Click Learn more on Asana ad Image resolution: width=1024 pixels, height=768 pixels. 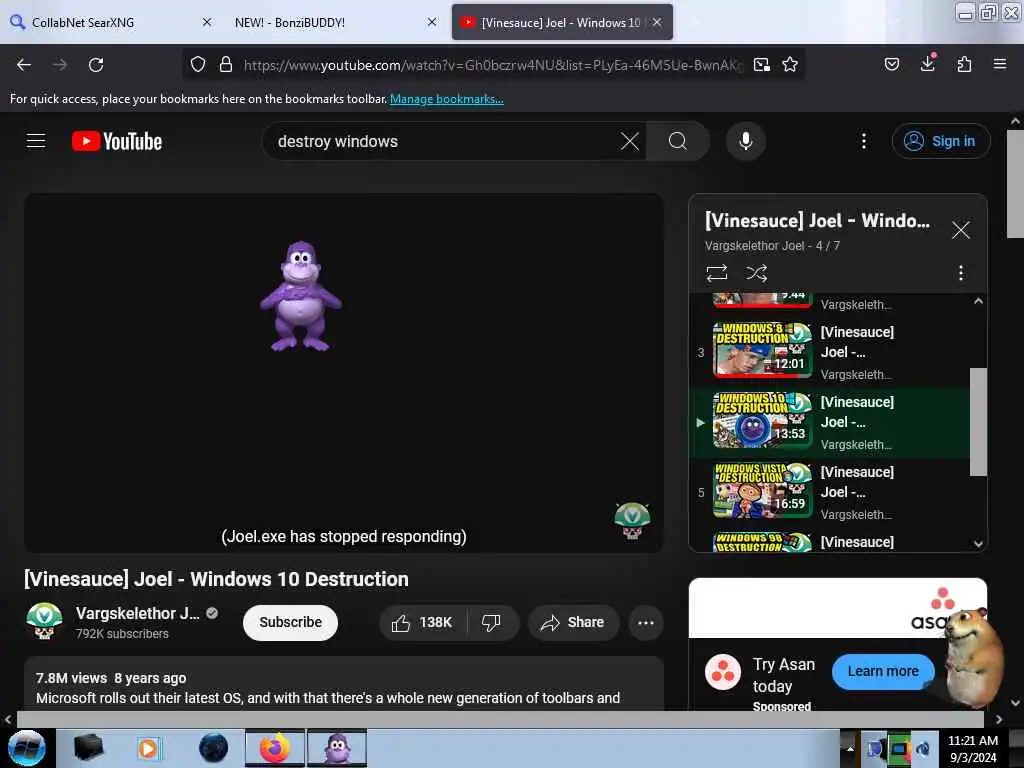(882, 671)
